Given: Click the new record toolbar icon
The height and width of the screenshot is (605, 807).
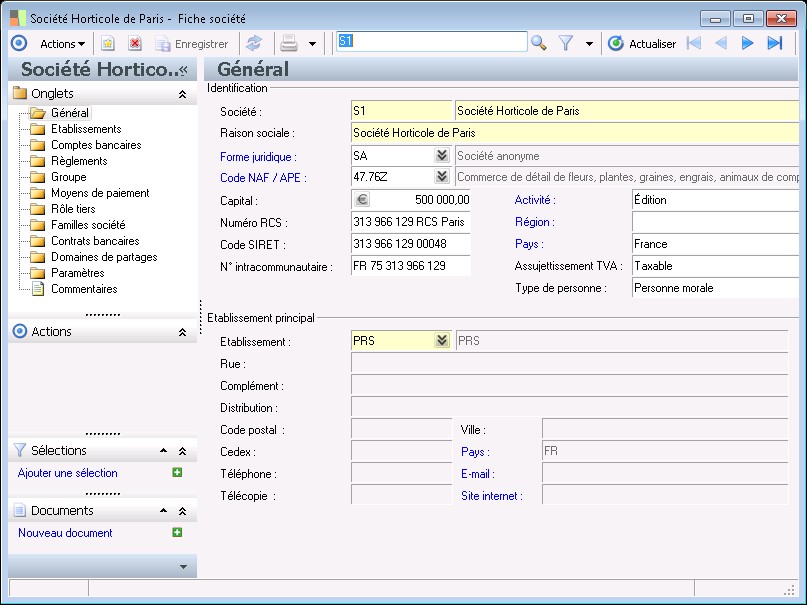Looking at the screenshot, I should tap(108, 44).
